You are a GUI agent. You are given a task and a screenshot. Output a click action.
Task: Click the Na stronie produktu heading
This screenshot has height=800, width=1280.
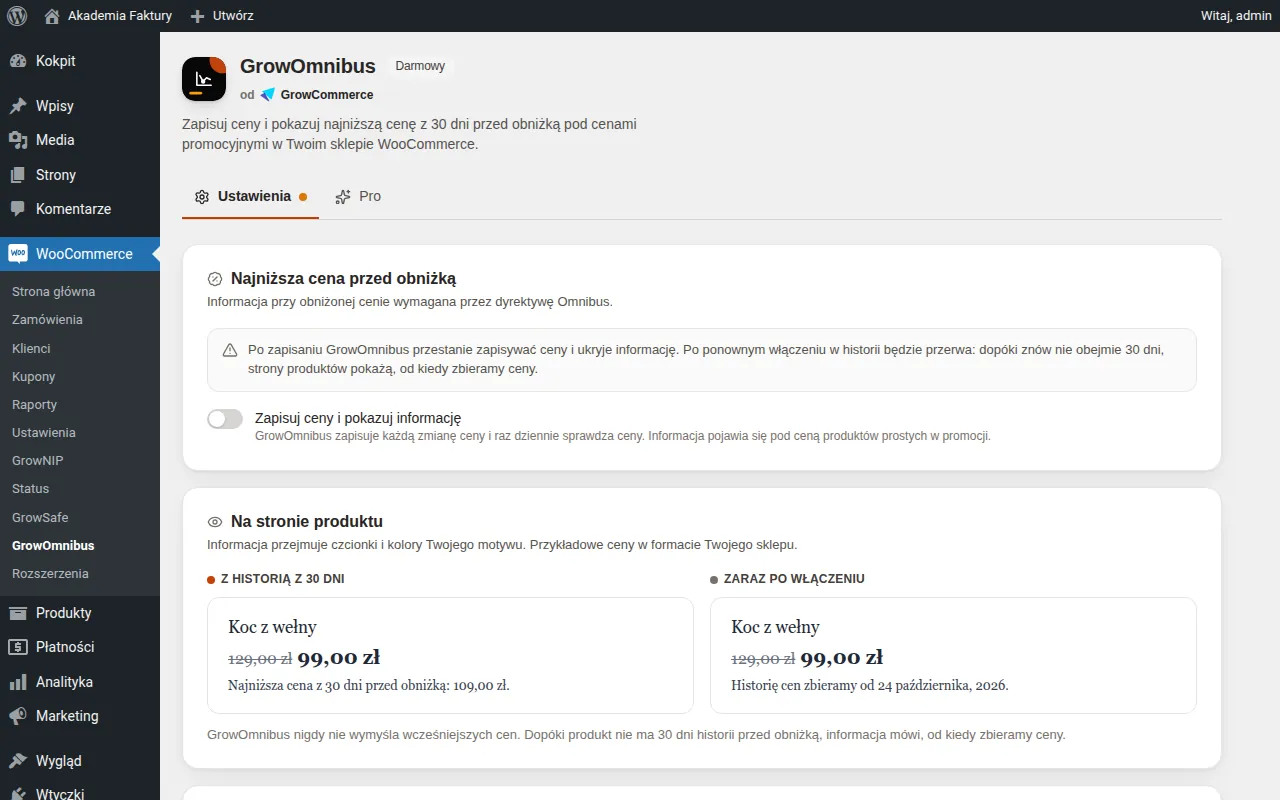point(307,522)
